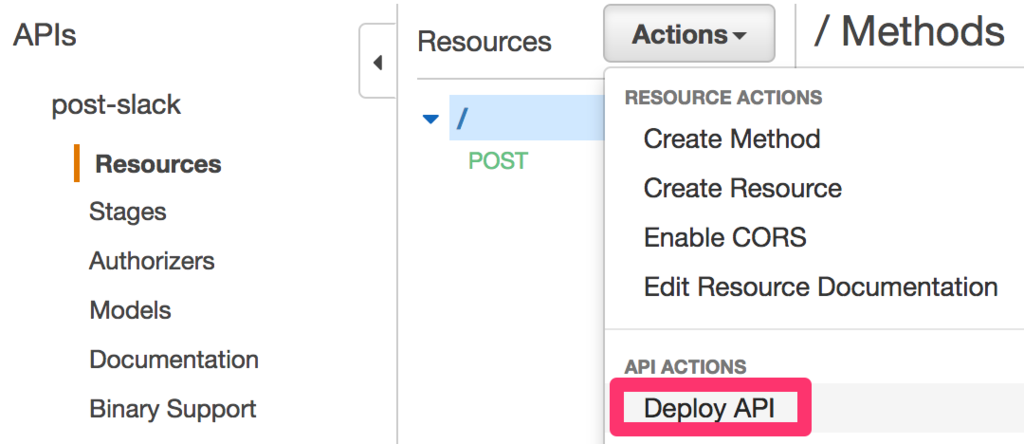The width and height of the screenshot is (1024, 444).
Task: Go to the APIs list
Action: pyautogui.click(x=44, y=35)
